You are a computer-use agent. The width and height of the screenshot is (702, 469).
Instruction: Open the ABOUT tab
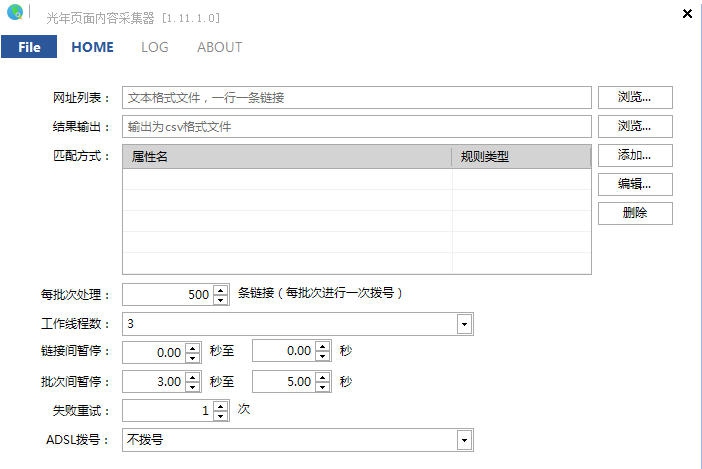tap(219, 47)
